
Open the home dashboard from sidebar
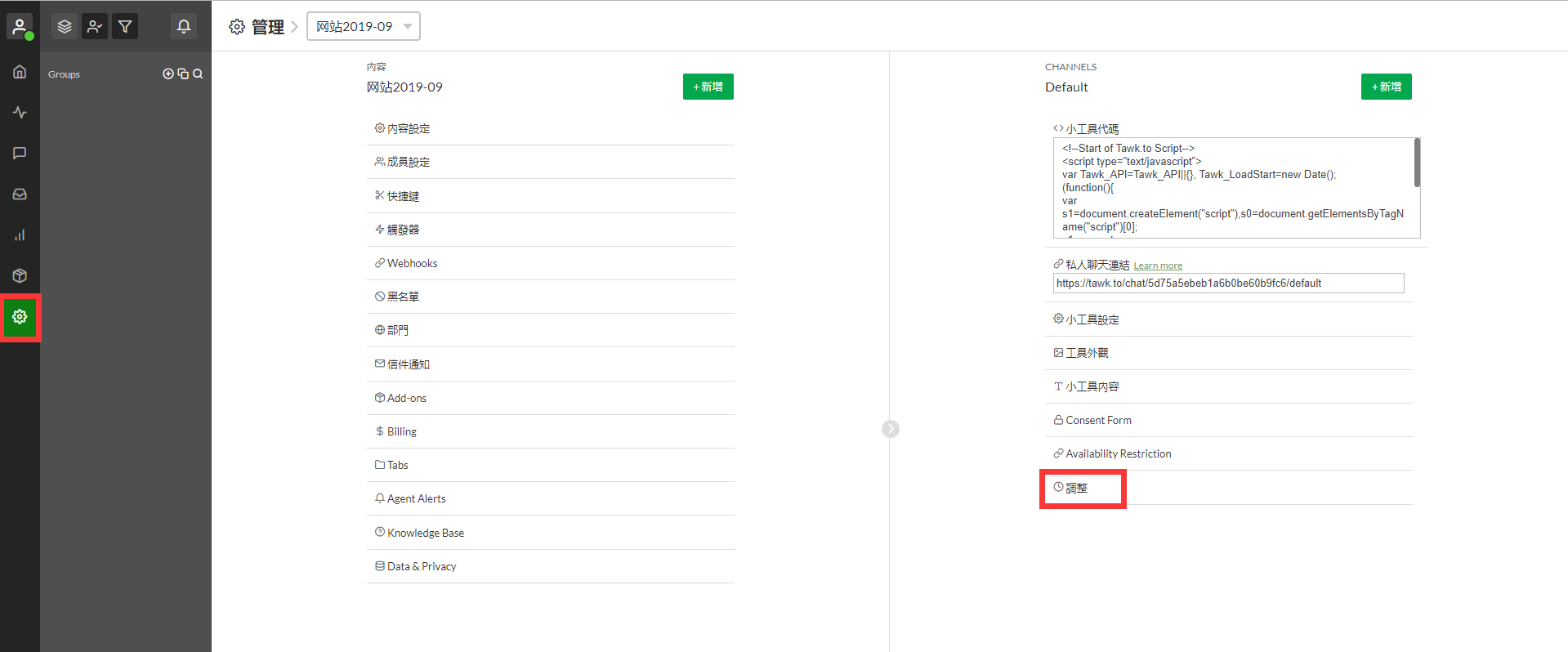(20, 72)
